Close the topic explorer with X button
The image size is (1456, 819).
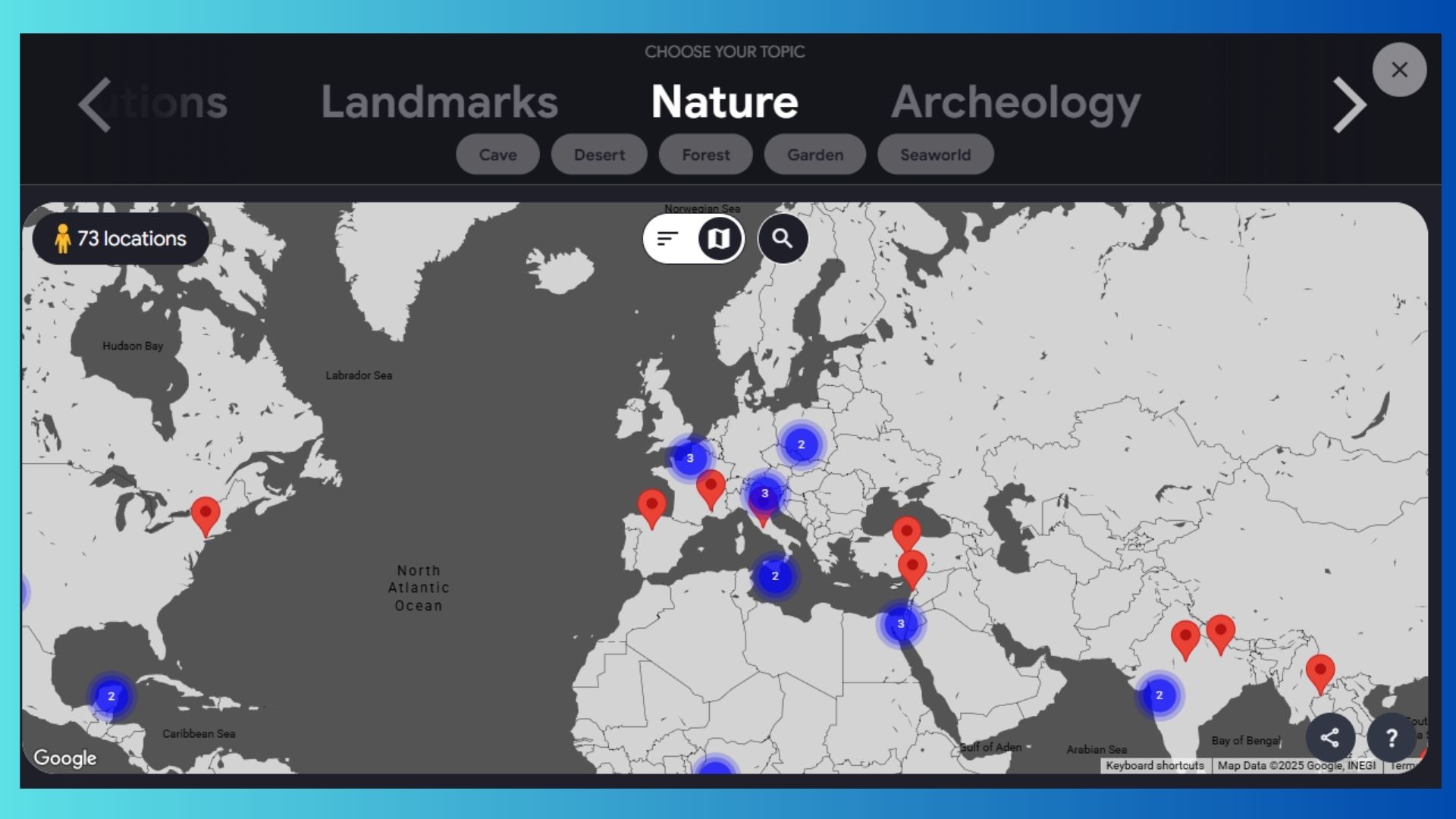pos(1399,70)
